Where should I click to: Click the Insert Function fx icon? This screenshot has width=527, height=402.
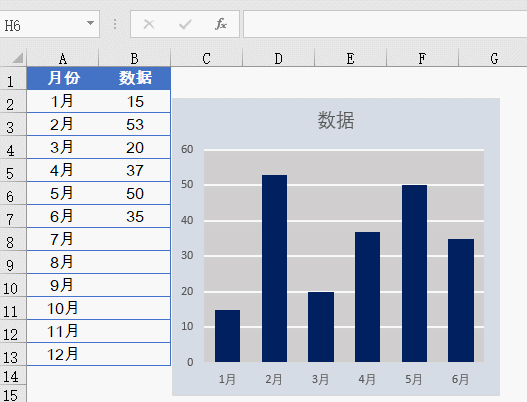tap(221, 24)
